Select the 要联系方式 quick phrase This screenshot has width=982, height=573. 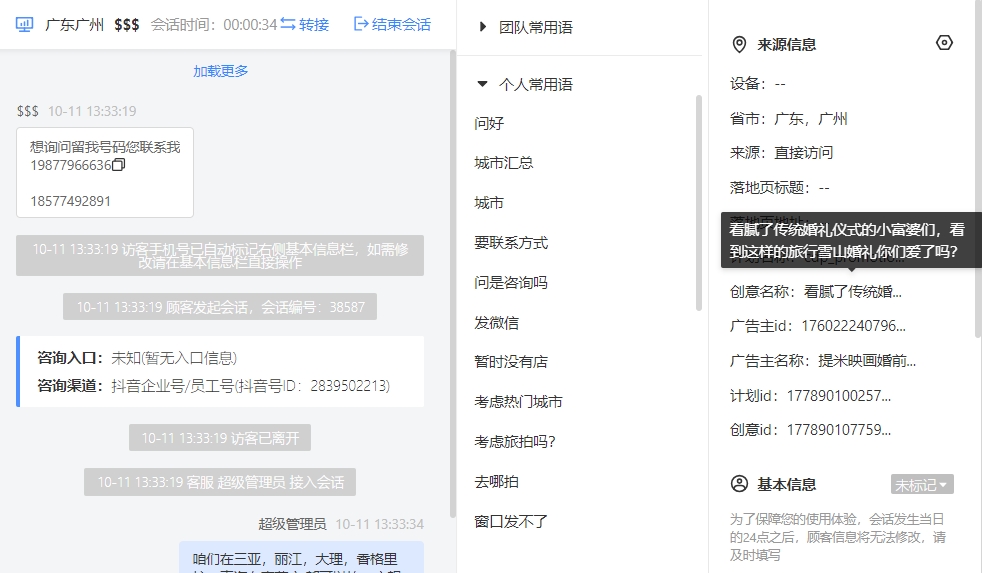click(511, 243)
